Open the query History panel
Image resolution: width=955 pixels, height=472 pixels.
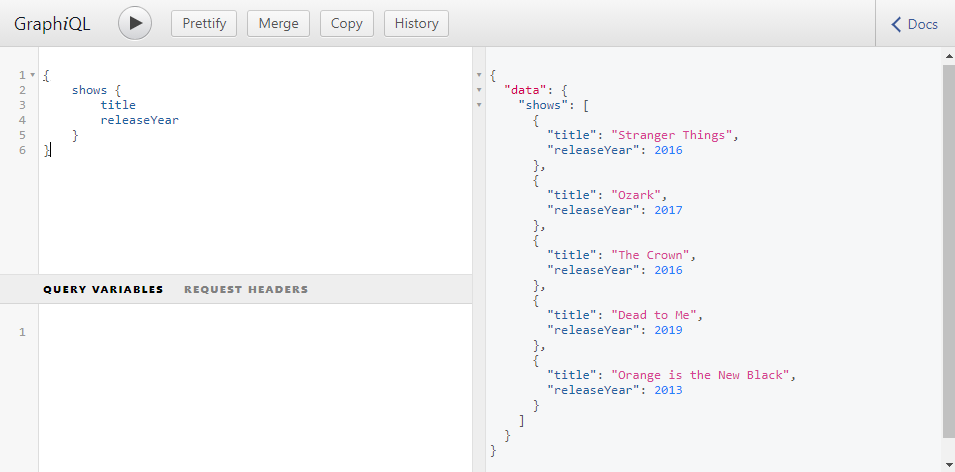coord(417,23)
